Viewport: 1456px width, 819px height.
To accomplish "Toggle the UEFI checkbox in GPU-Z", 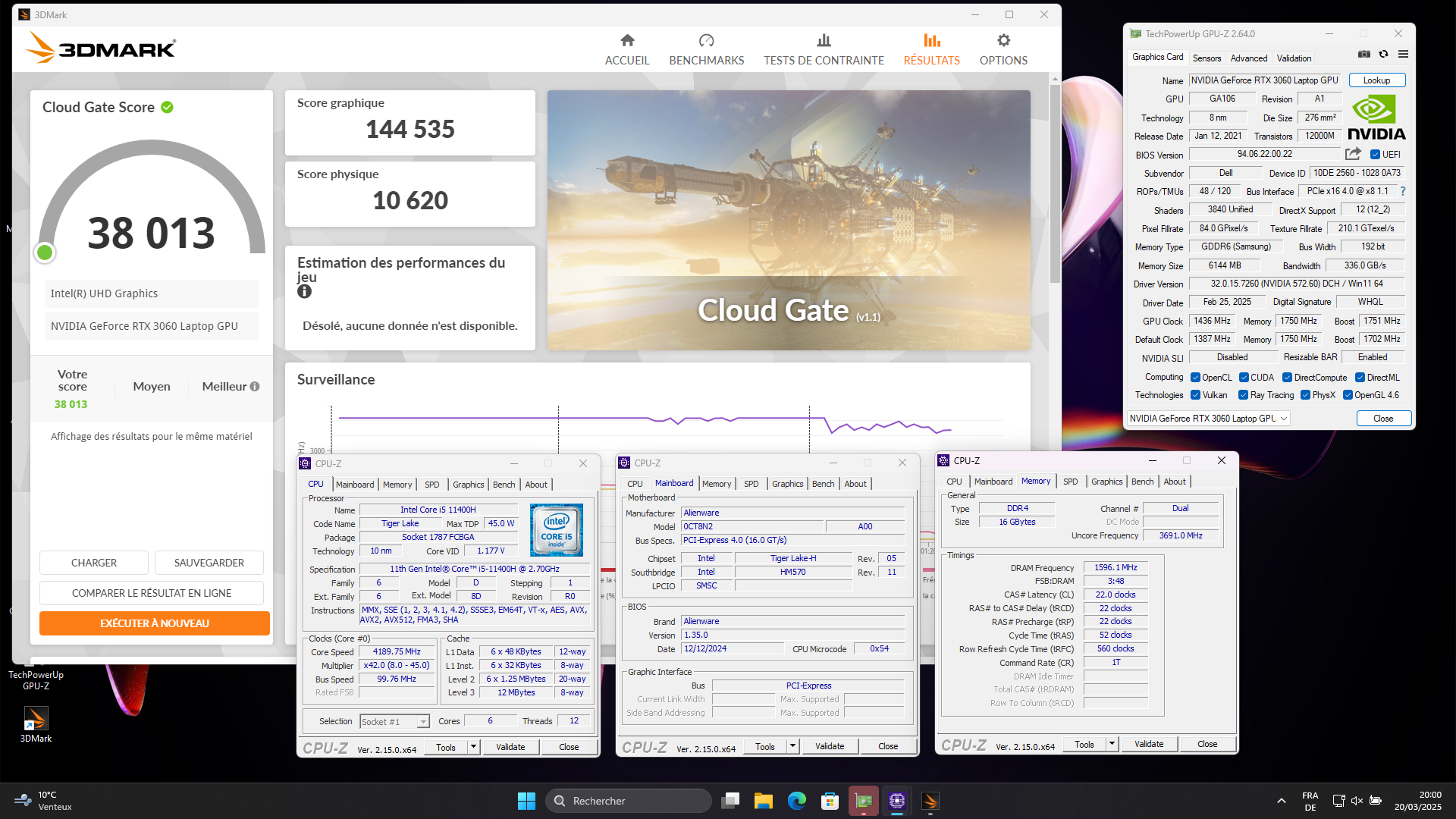I will [x=1375, y=155].
